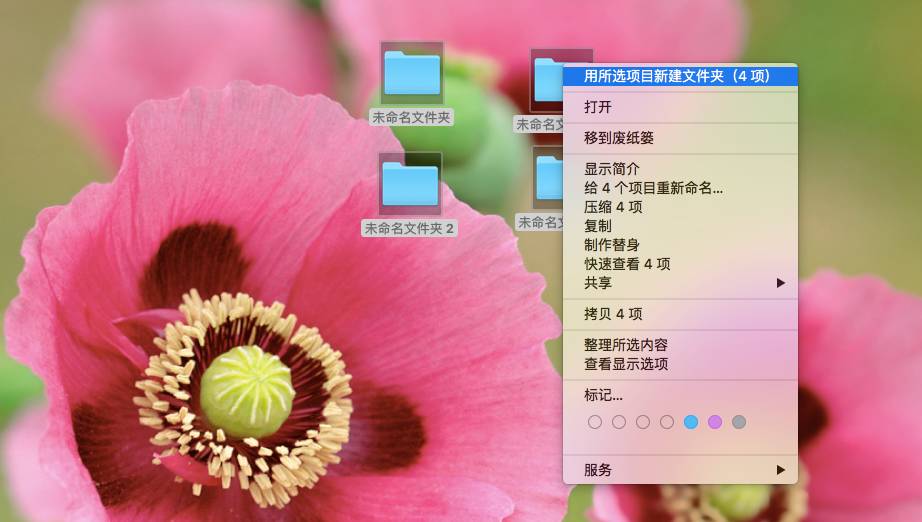Select the half-hidden folder icon beside 打开
The height and width of the screenshot is (522, 922).
(548, 79)
